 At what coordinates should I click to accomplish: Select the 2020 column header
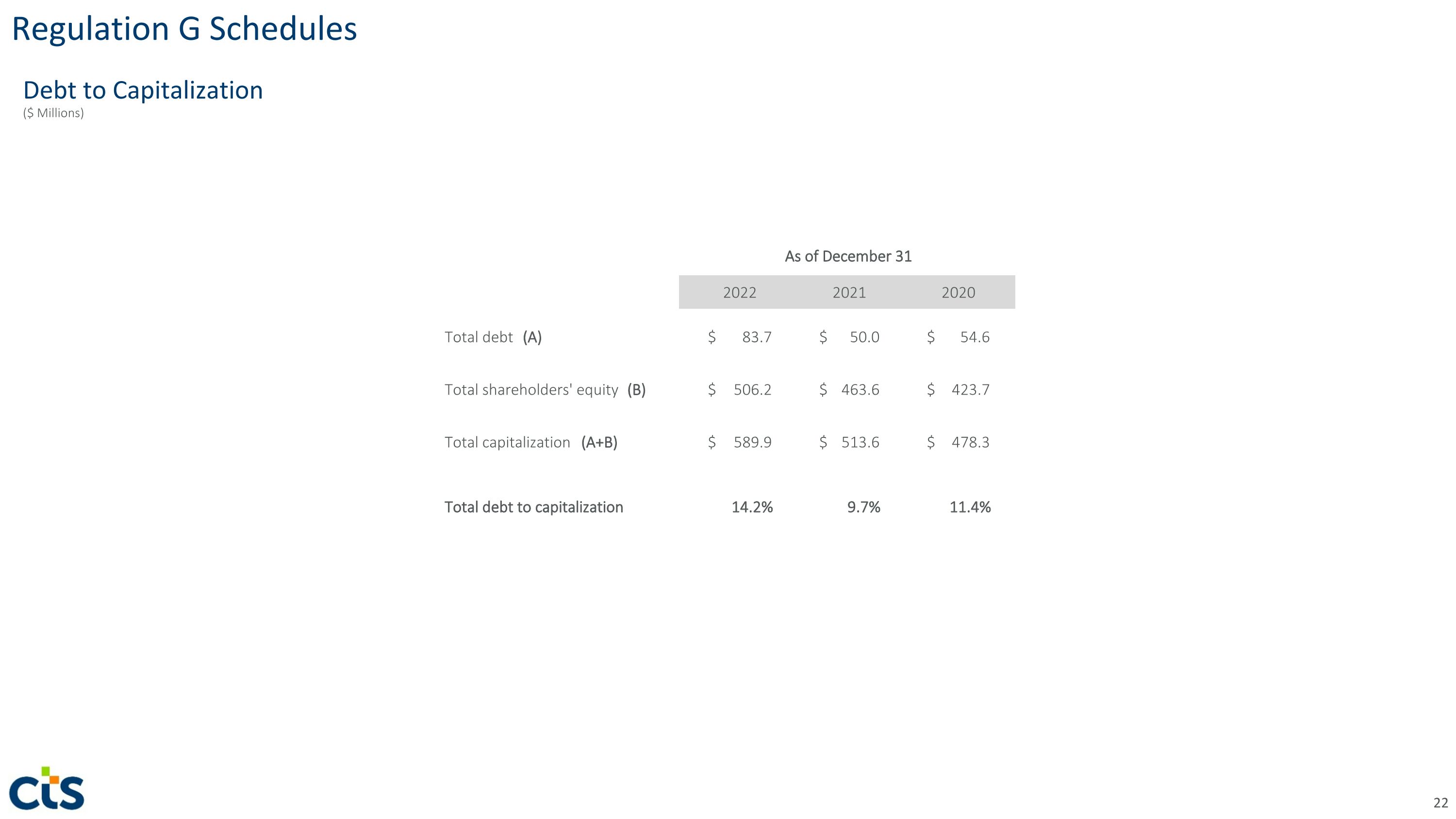point(958,293)
